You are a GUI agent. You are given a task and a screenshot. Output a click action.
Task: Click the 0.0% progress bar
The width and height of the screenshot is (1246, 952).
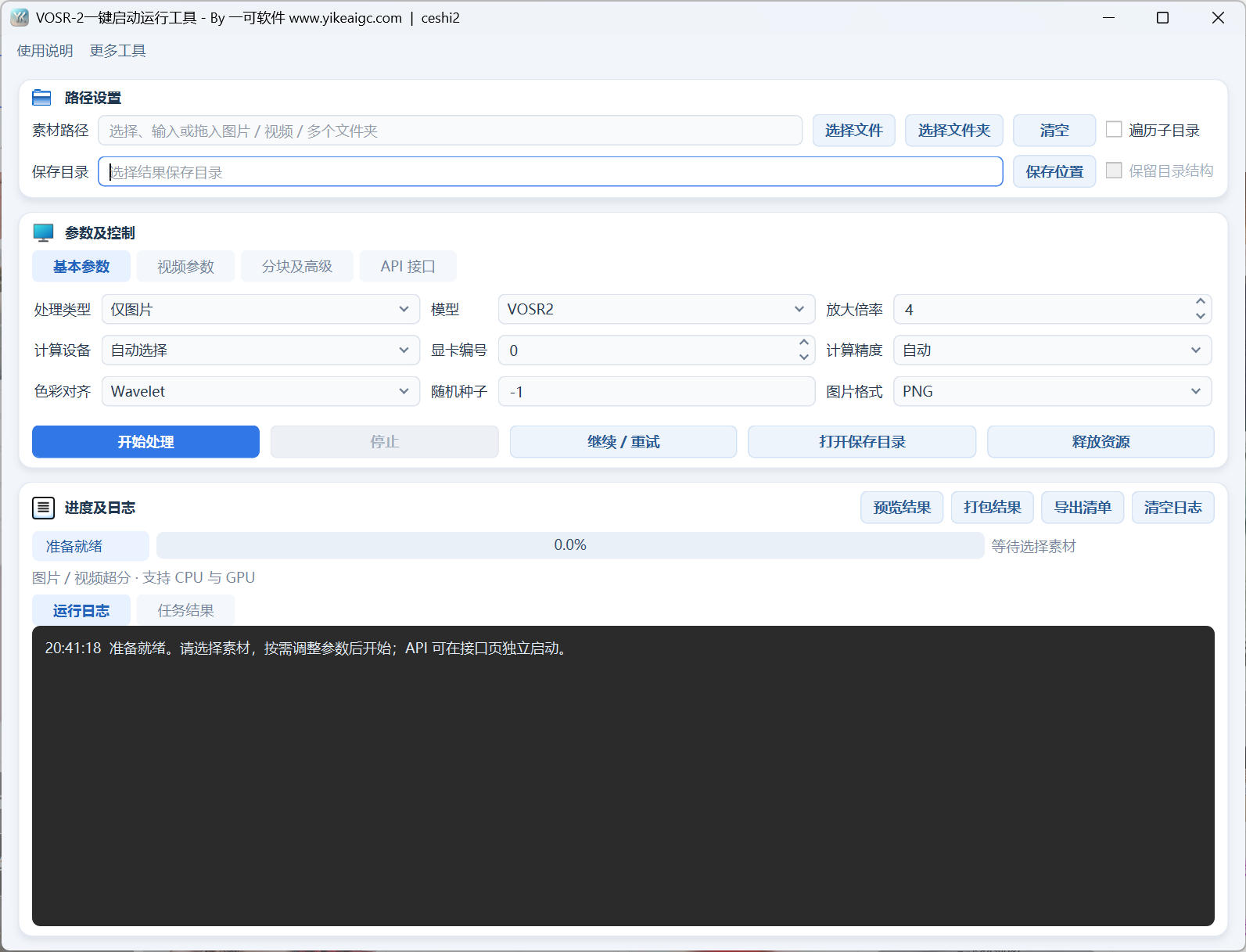(570, 545)
